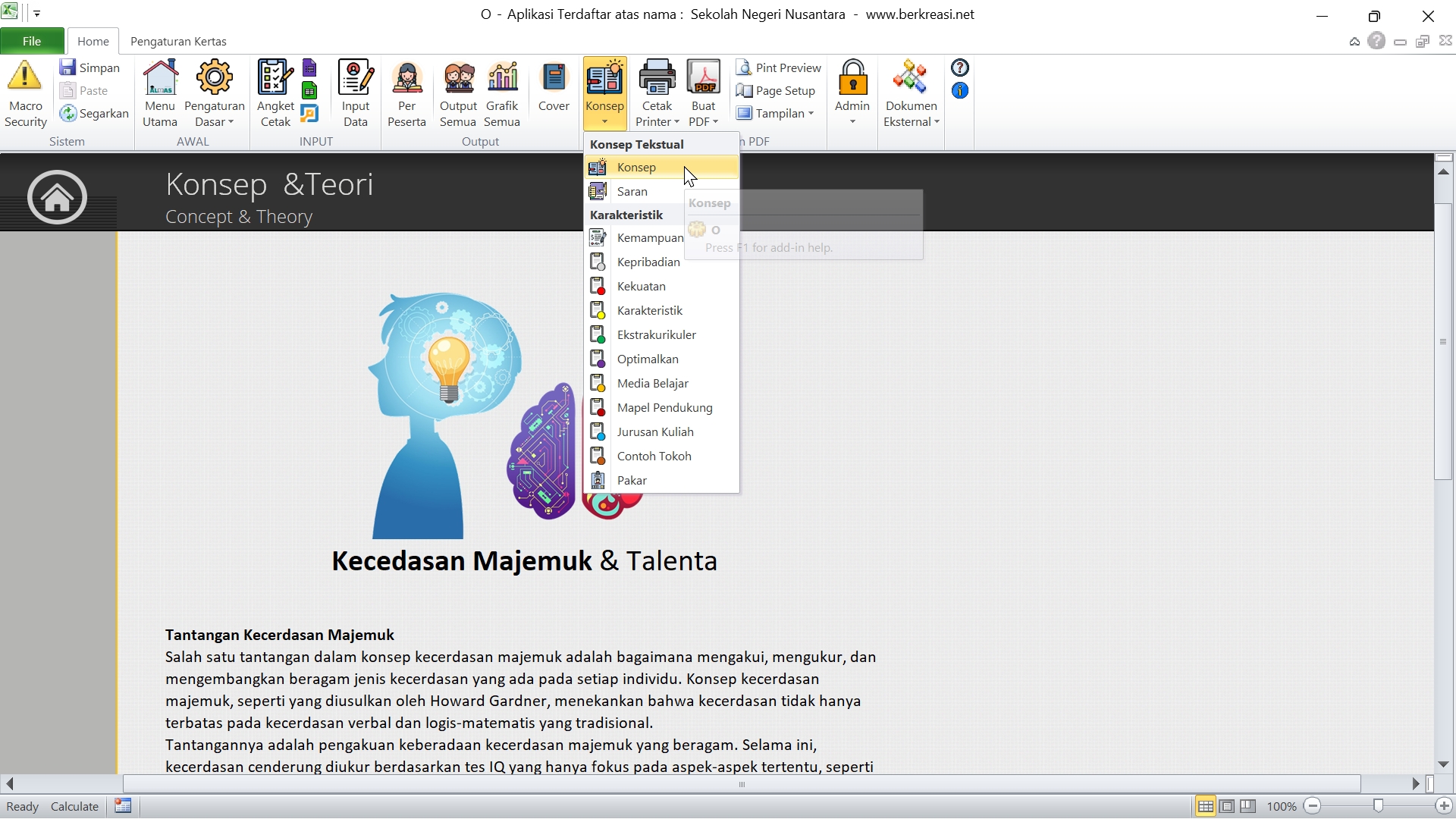Click Pint Preview button
This screenshot has height=819, width=1456.
pyautogui.click(x=780, y=67)
